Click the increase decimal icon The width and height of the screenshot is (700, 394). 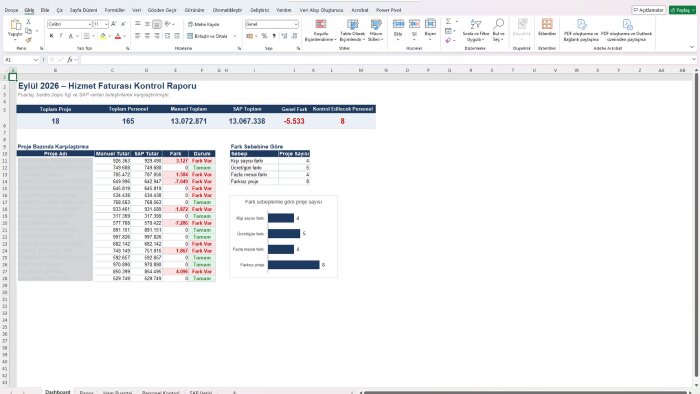[284, 36]
